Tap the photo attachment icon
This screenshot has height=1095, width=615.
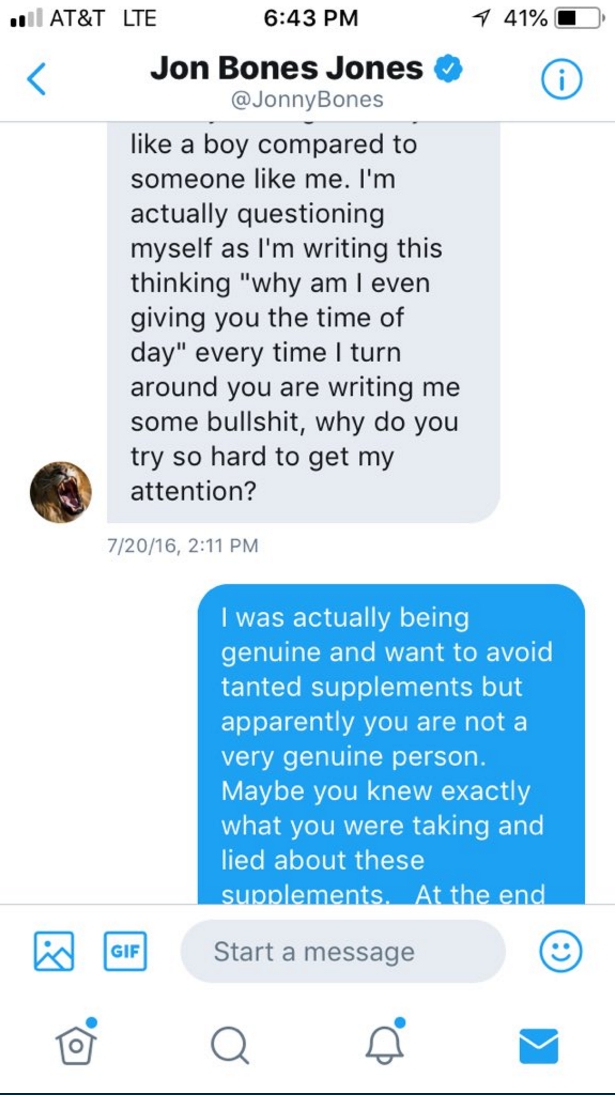pos(54,950)
